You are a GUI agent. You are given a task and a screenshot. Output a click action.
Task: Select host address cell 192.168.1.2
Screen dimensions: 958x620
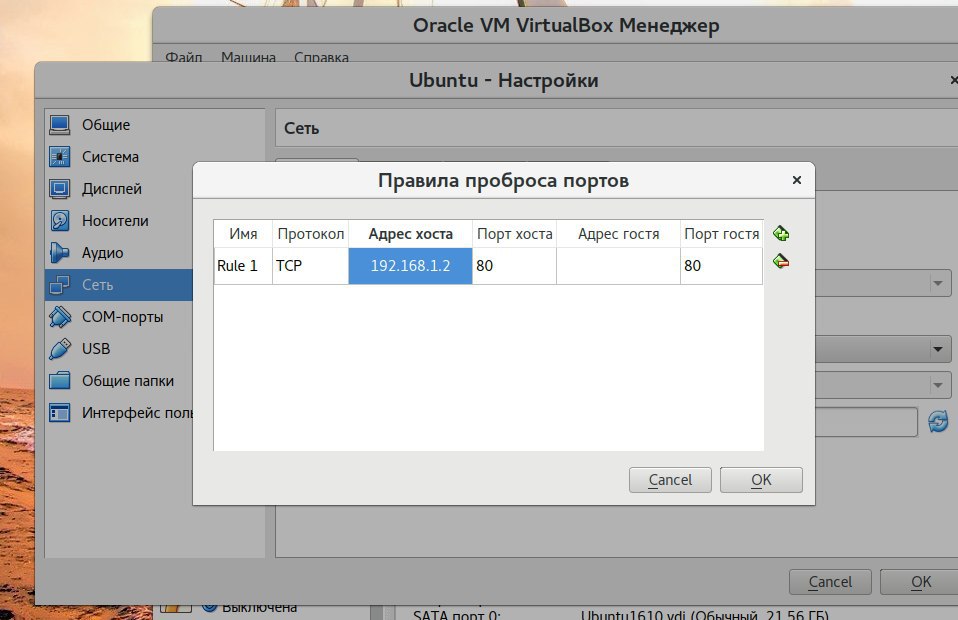coord(411,266)
